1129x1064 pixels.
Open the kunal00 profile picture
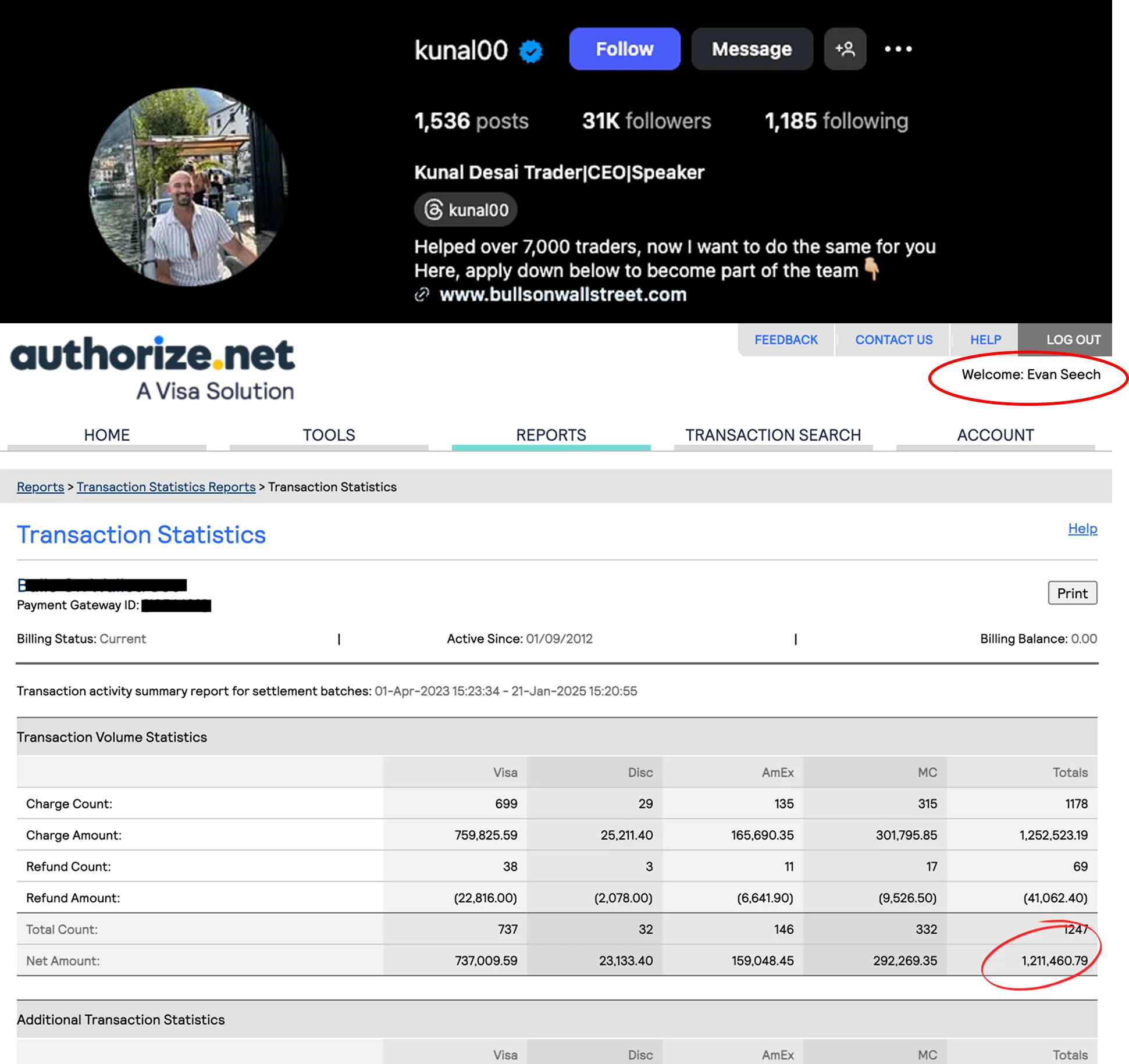coord(188,187)
